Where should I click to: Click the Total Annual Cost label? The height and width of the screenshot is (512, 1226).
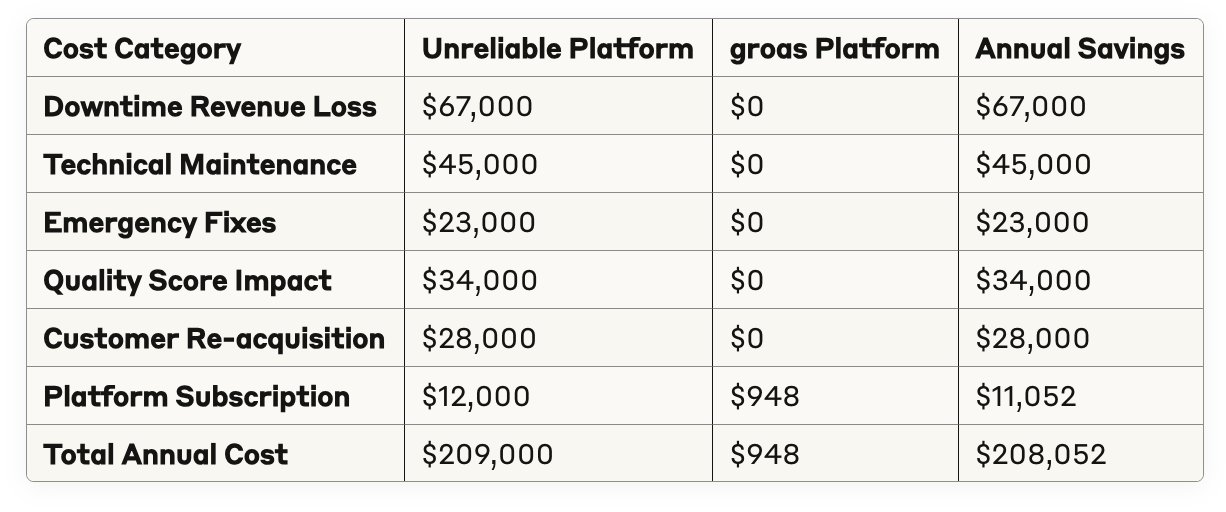coord(166,455)
